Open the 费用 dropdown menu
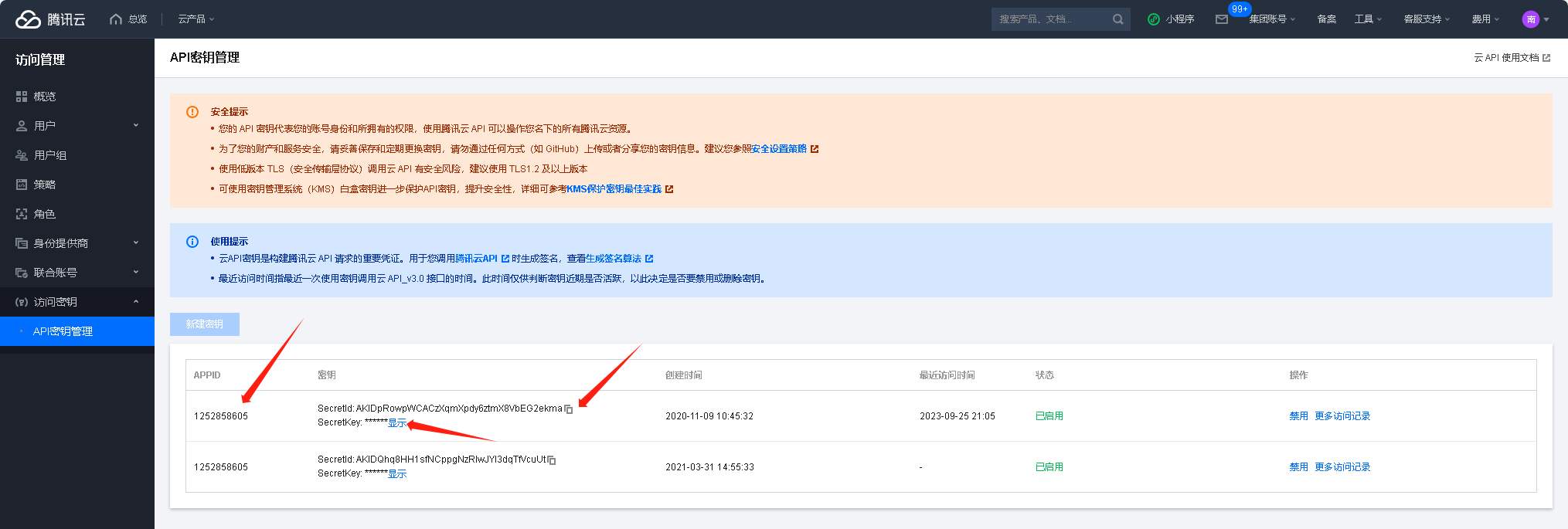 coord(1485,19)
